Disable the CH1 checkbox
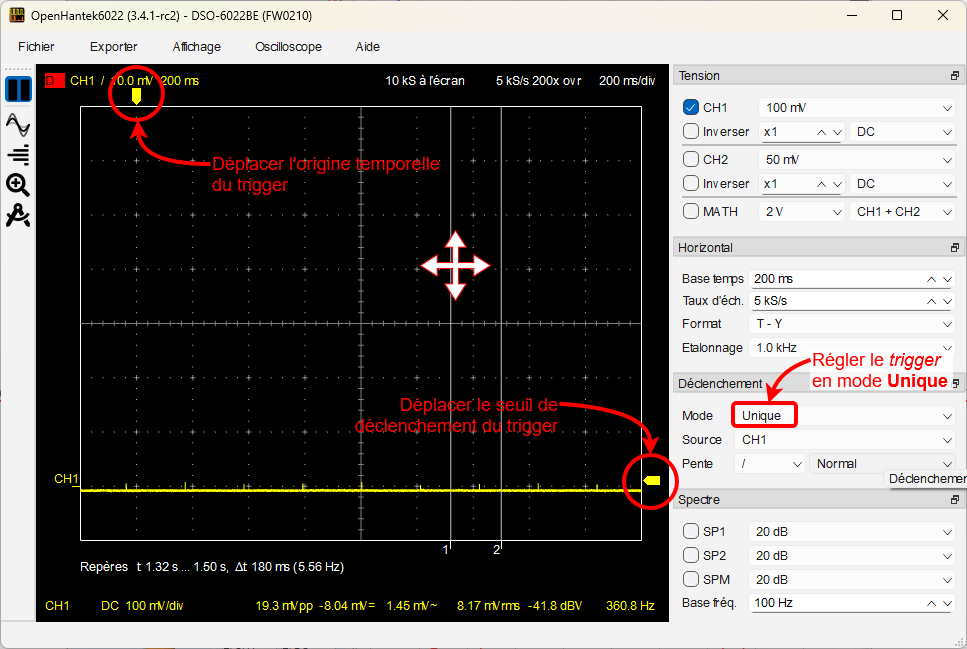 pyautogui.click(x=691, y=107)
